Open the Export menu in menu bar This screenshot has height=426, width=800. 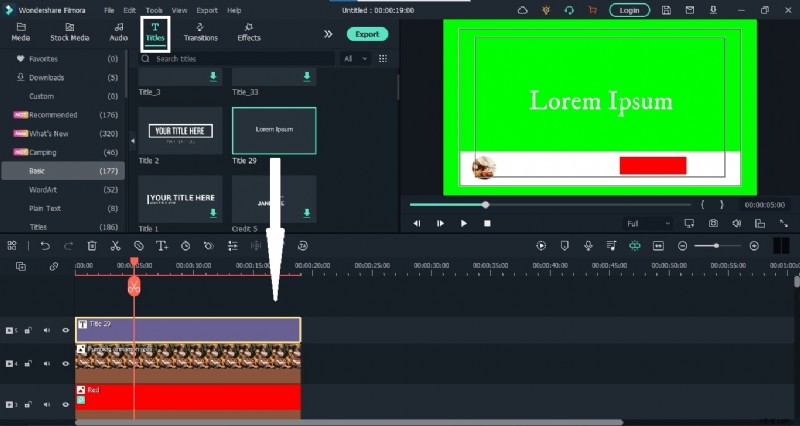click(207, 10)
